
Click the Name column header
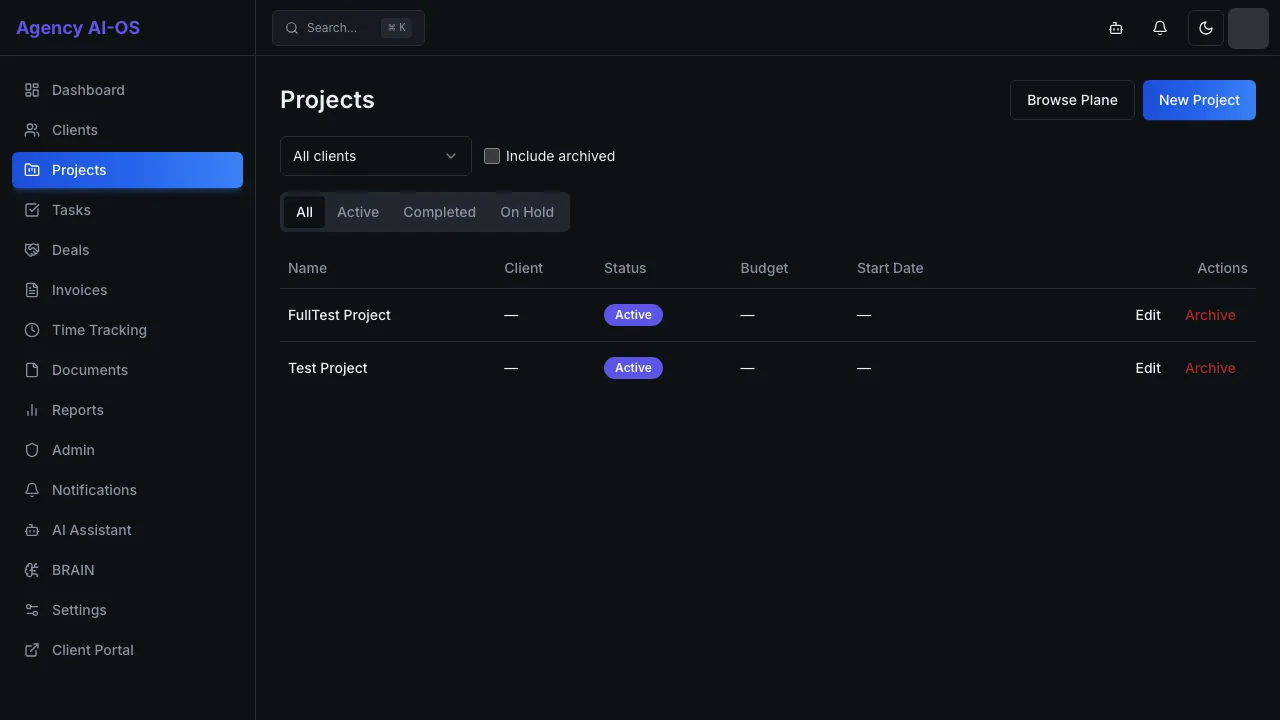tap(307, 268)
